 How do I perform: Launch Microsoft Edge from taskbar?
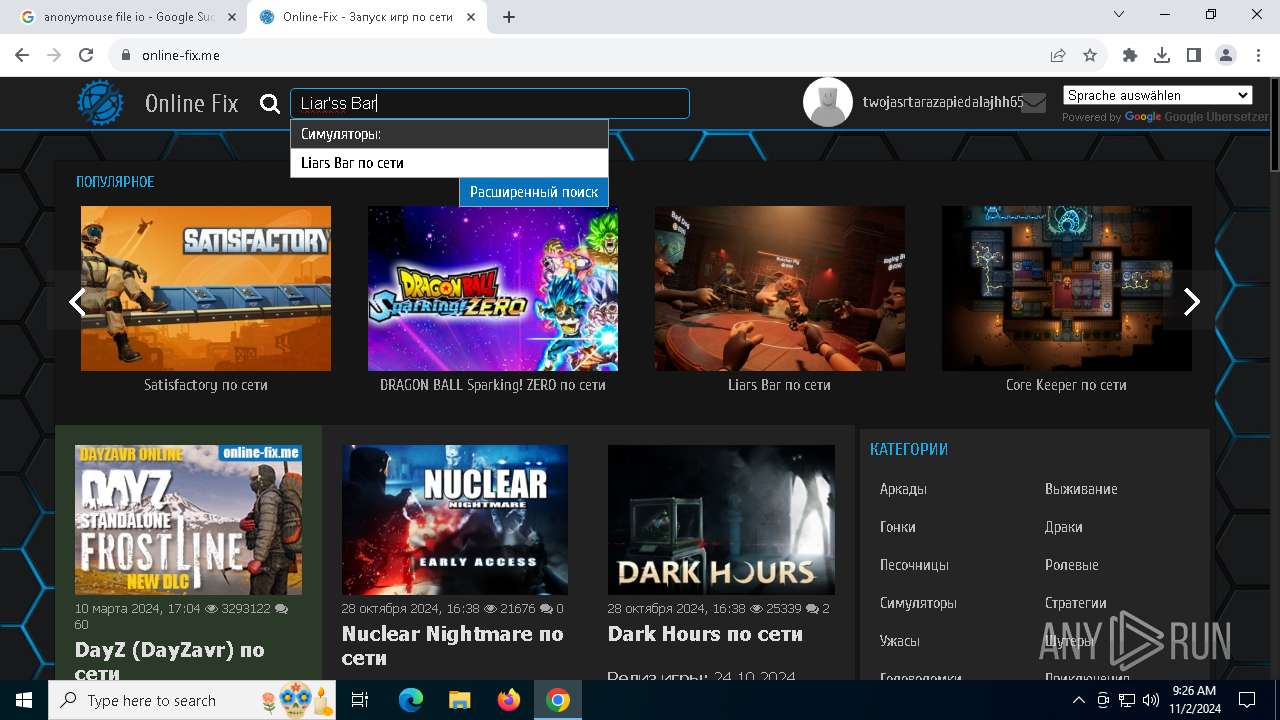click(411, 700)
